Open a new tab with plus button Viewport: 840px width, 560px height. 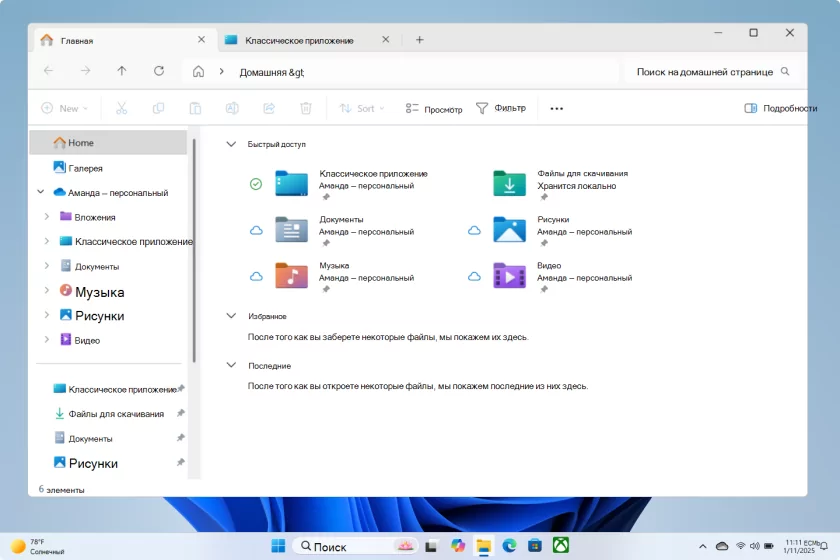click(419, 40)
